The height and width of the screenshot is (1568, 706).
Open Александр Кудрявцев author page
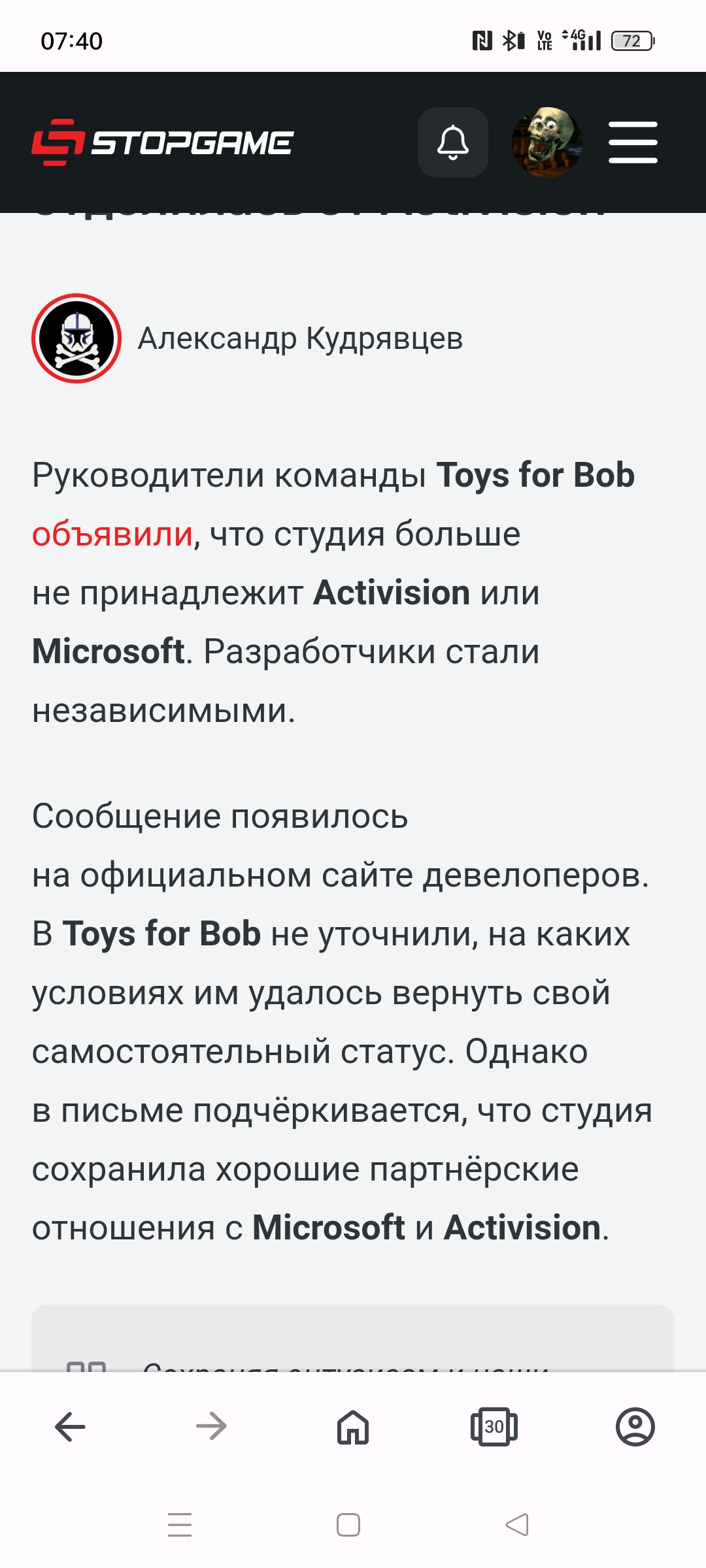(x=300, y=338)
